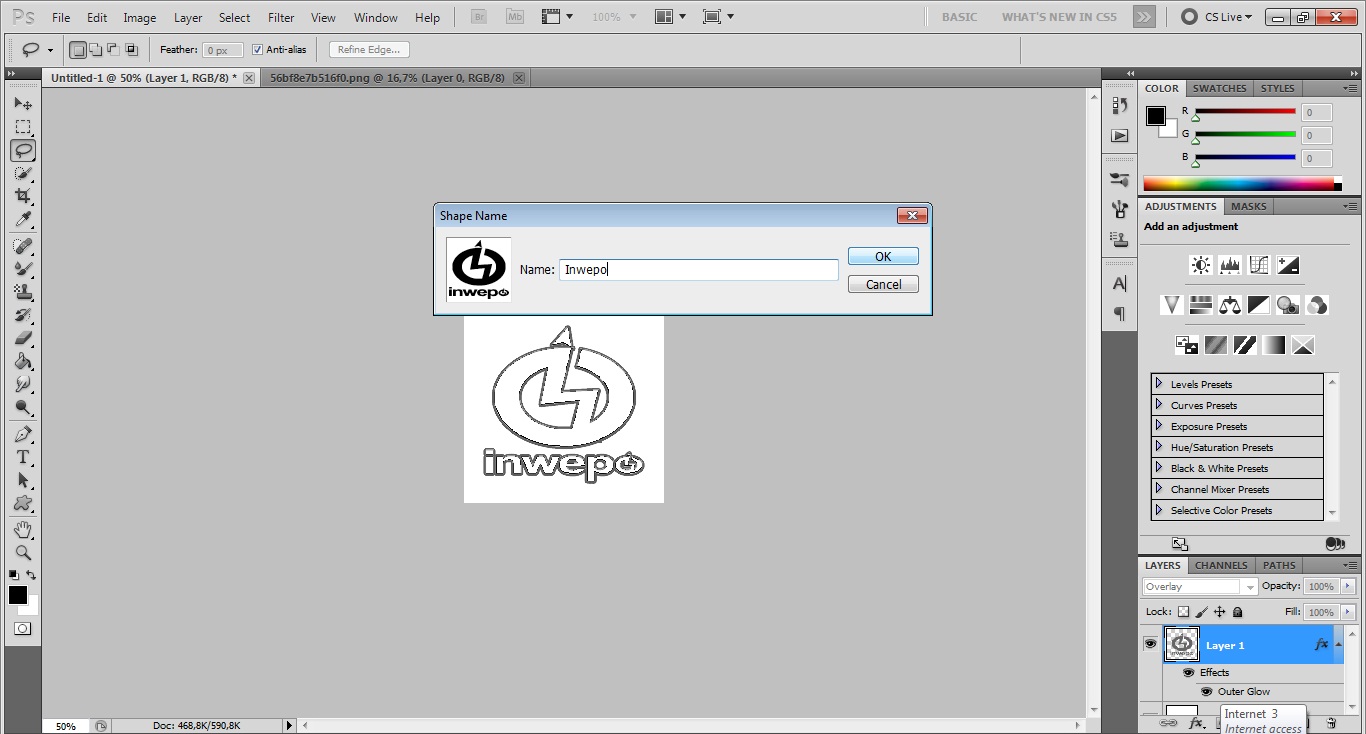Viewport: 1366px width, 734px height.
Task: Add a Color Balance adjustment (scales icon)
Action: click(x=1230, y=305)
